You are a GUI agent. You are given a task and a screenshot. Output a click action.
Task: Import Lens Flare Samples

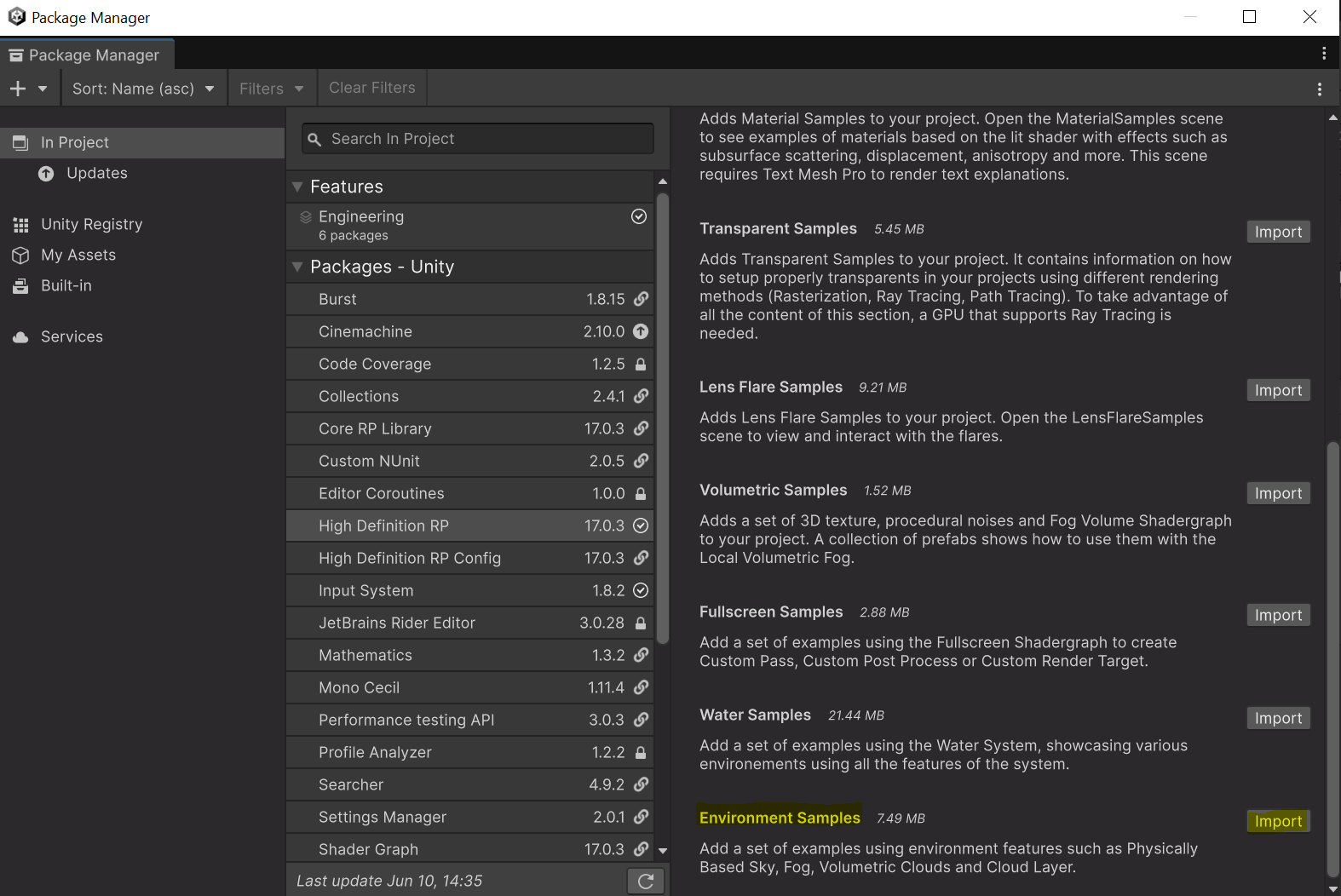tap(1278, 390)
